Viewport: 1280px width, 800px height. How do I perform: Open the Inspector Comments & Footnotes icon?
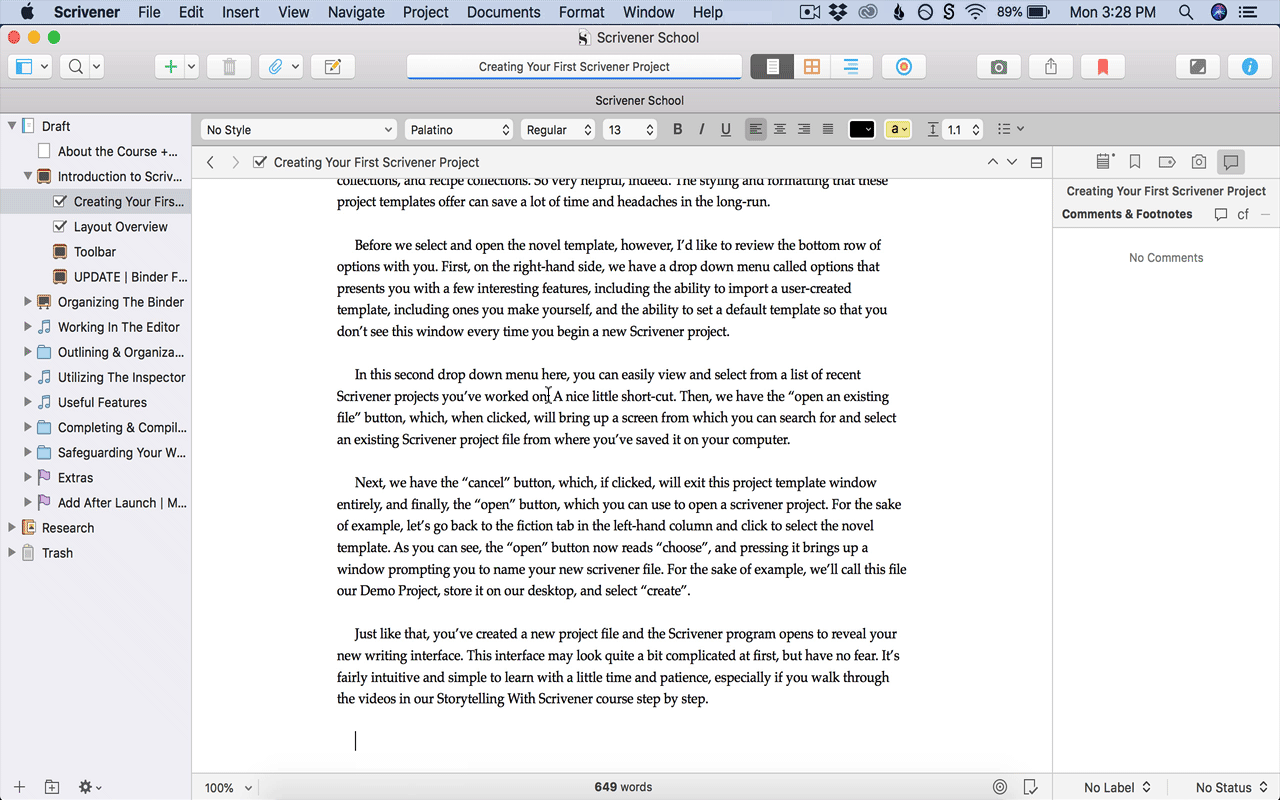click(1231, 161)
